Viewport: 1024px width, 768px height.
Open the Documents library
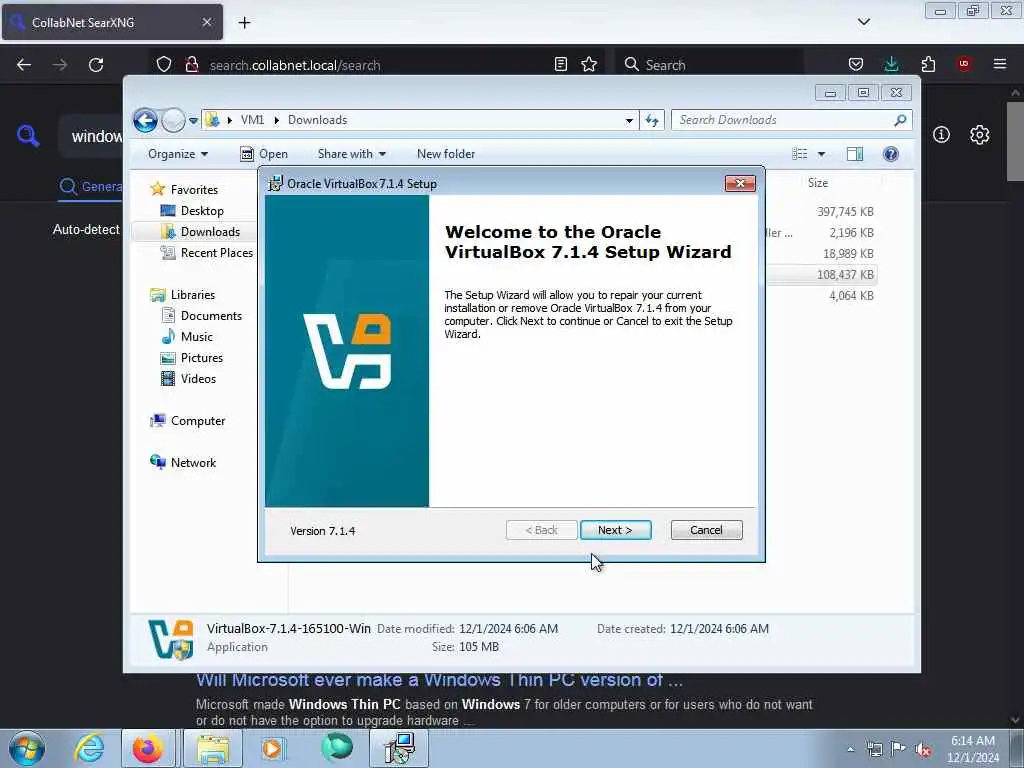point(211,316)
